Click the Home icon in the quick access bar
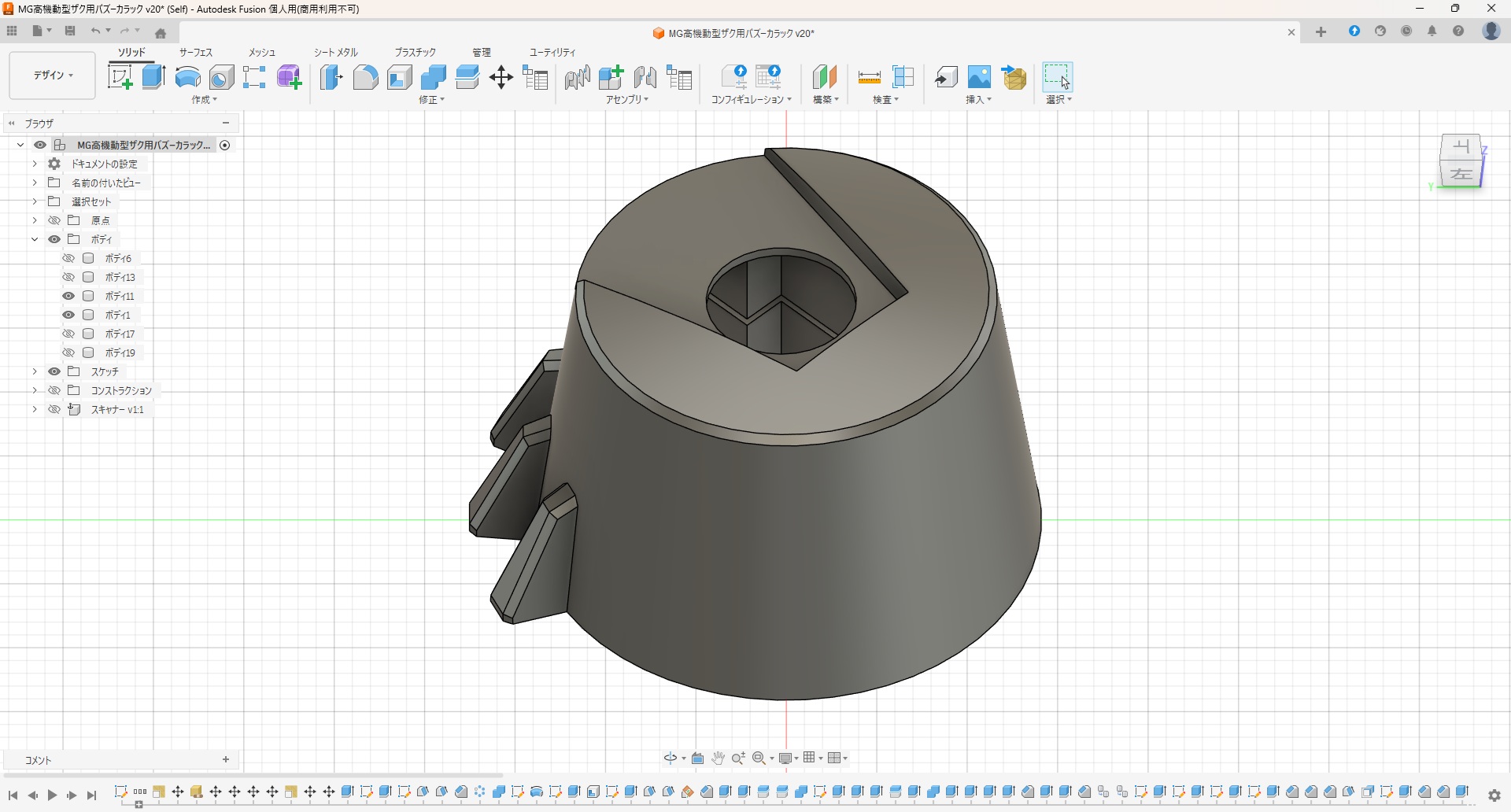Image resolution: width=1511 pixels, height=812 pixels. pyautogui.click(x=161, y=33)
